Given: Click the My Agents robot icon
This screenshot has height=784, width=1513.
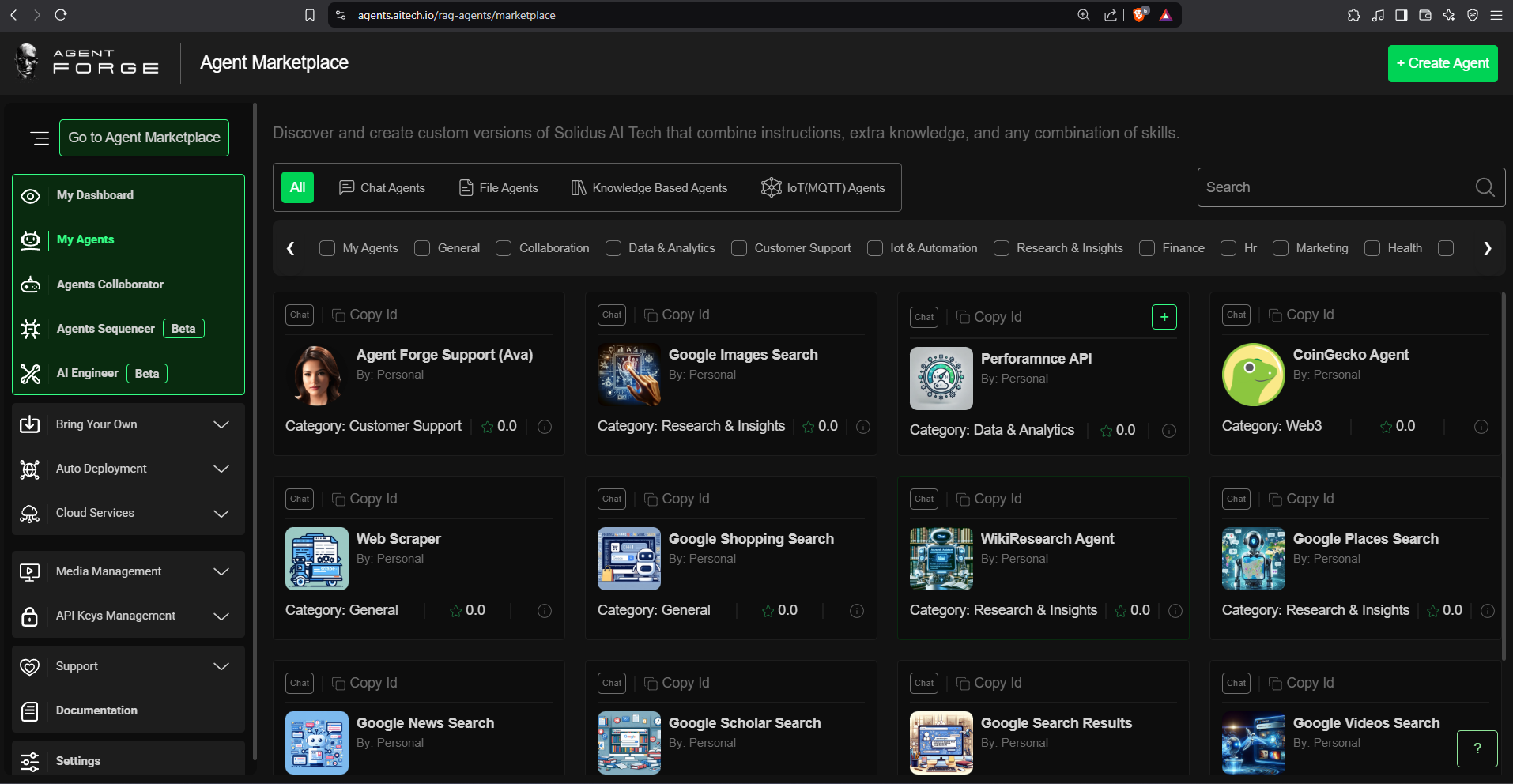Looking at the screenshot, I should (x=30, y=240).
